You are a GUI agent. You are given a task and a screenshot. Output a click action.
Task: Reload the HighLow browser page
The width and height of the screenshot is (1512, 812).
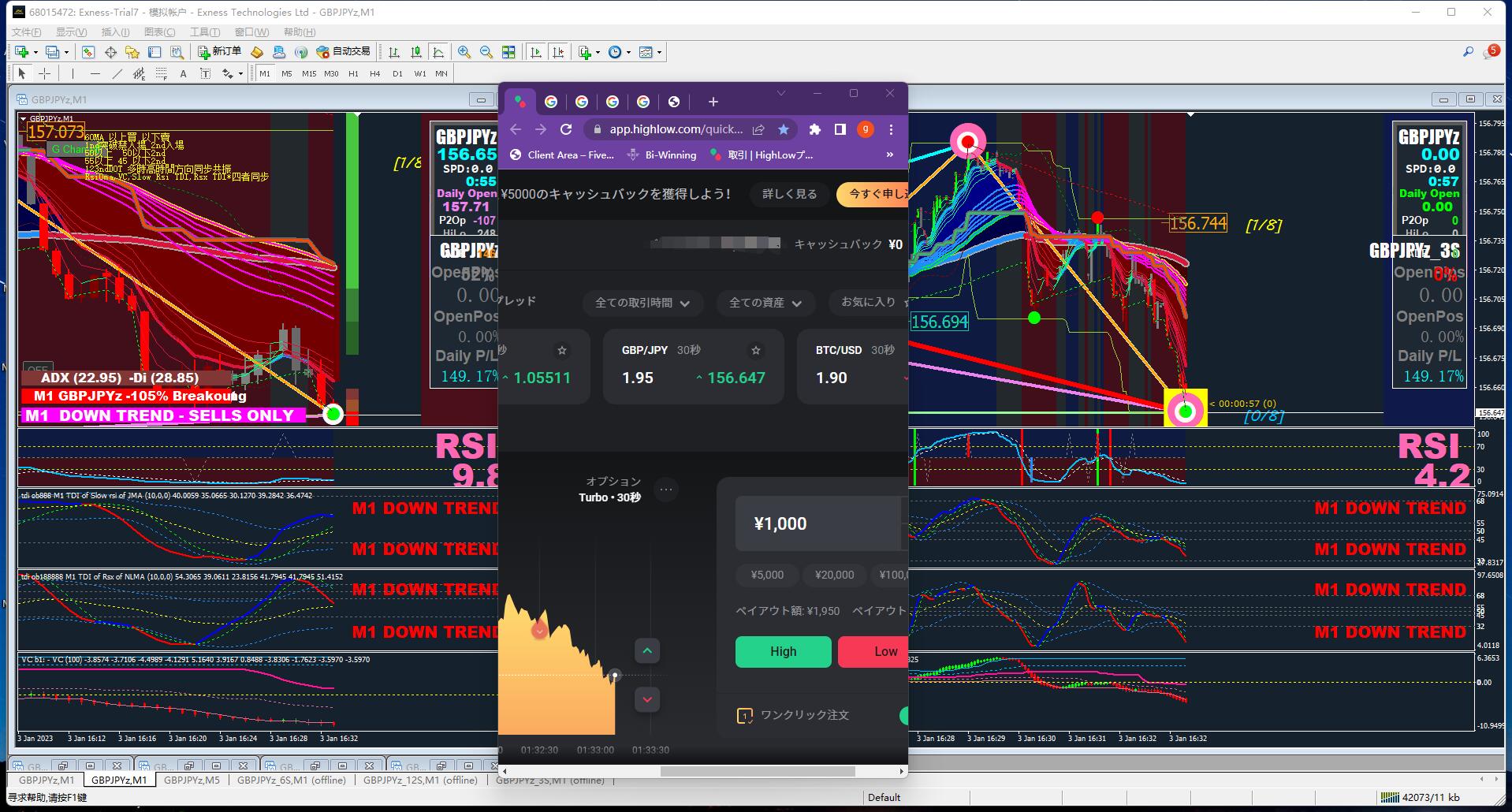pyautogui.click(x=566, y=129)
